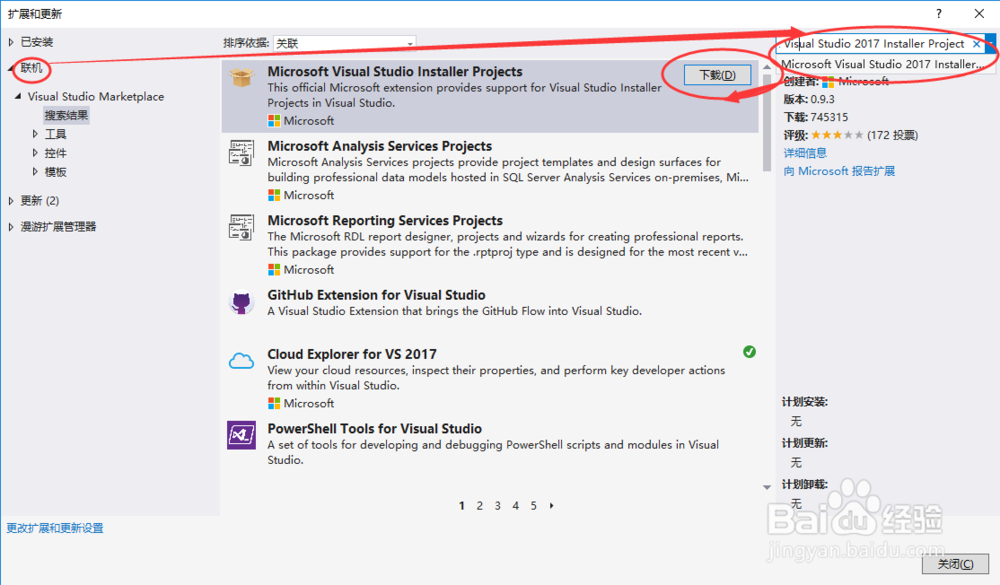Click the rating stars in the details pane
The image size is (1000, 585).
point(837,135)
